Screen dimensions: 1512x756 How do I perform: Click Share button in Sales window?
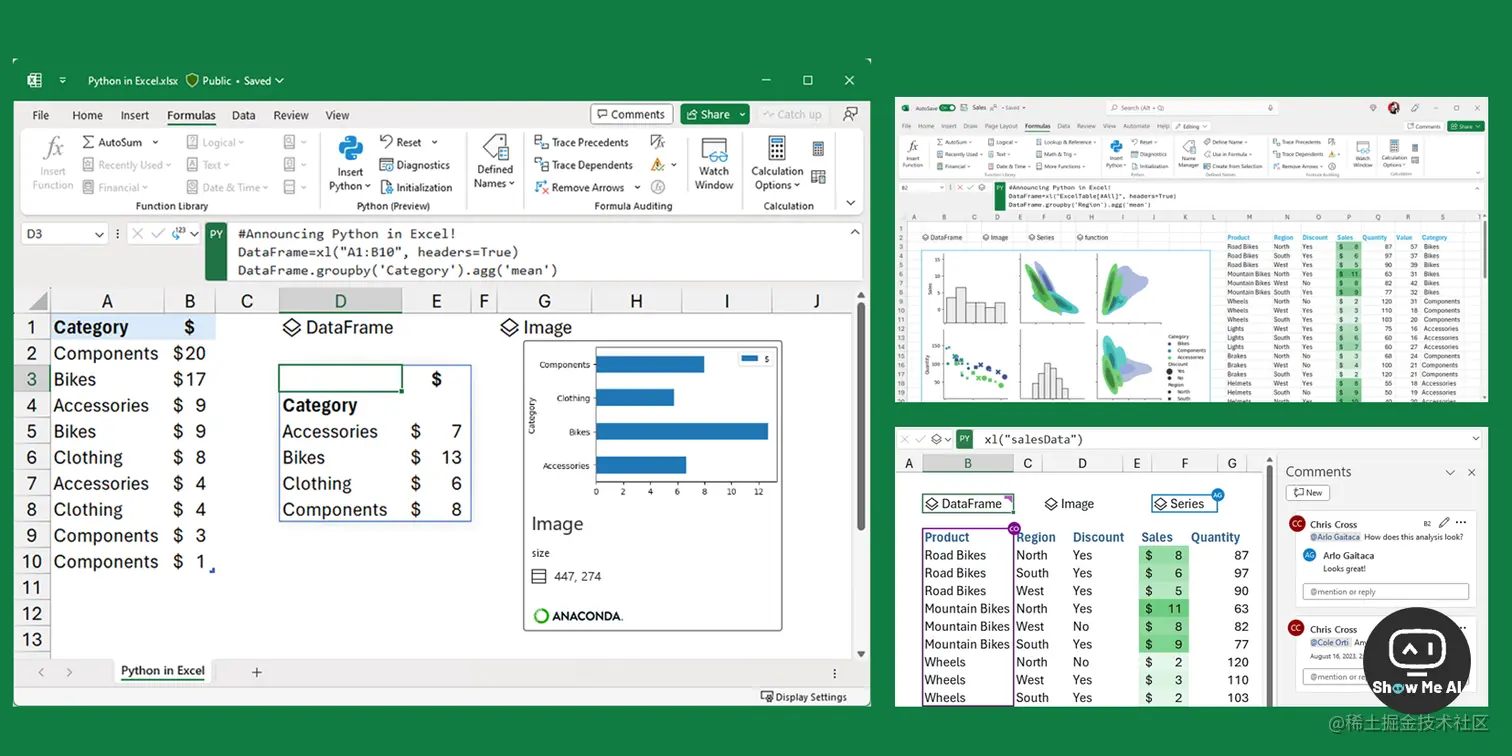click(x=1466, y=127)
